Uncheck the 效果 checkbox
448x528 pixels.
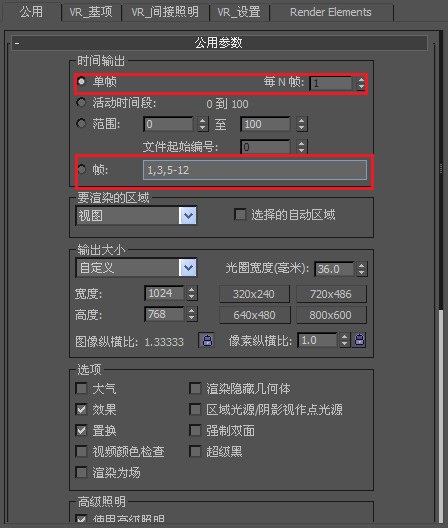(x=81, y=409)
